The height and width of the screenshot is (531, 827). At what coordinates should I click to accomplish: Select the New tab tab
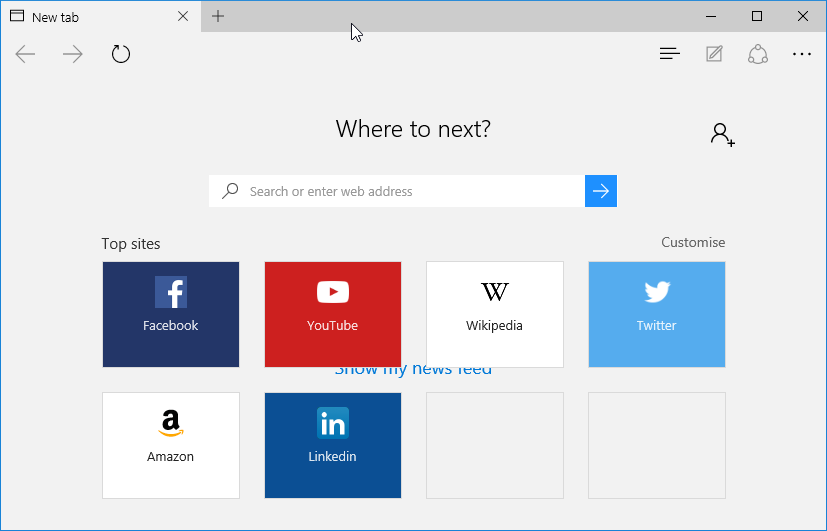click(x=100, y=16)
